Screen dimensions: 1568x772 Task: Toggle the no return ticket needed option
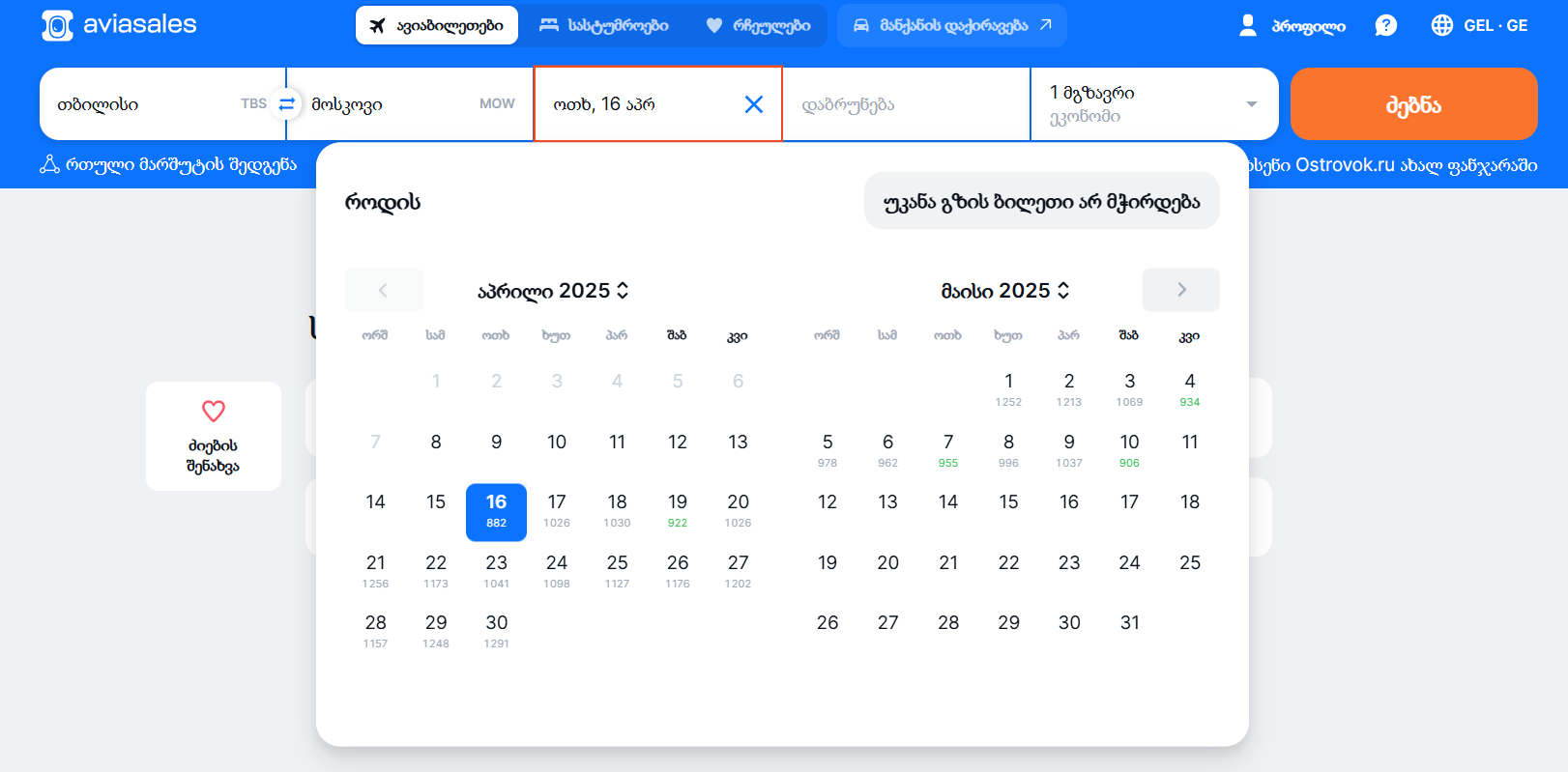1041,201
